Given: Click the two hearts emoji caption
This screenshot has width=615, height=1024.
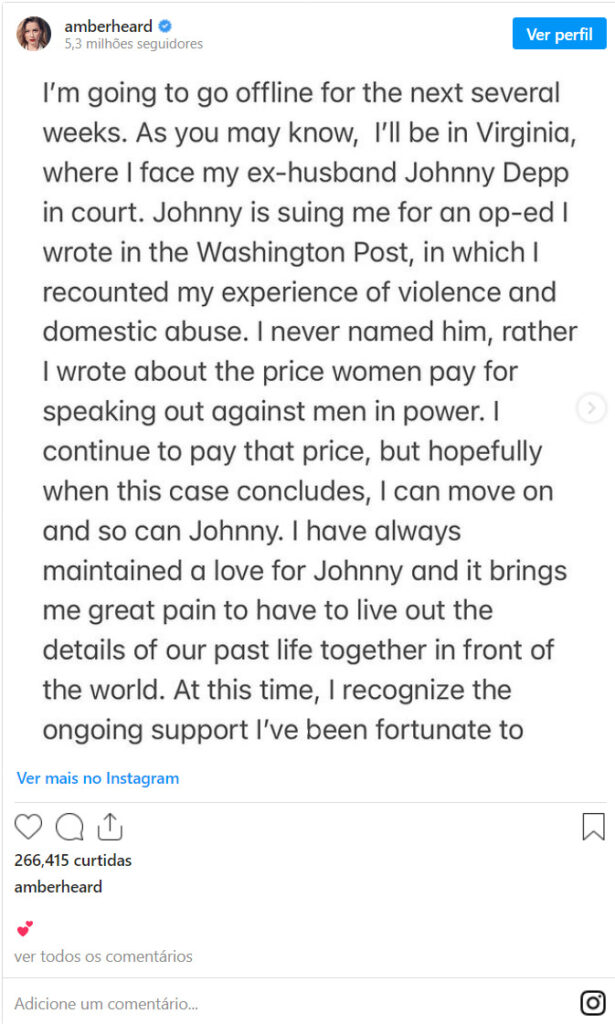Looking at the screenshot, I should click(x=25, y=930).
